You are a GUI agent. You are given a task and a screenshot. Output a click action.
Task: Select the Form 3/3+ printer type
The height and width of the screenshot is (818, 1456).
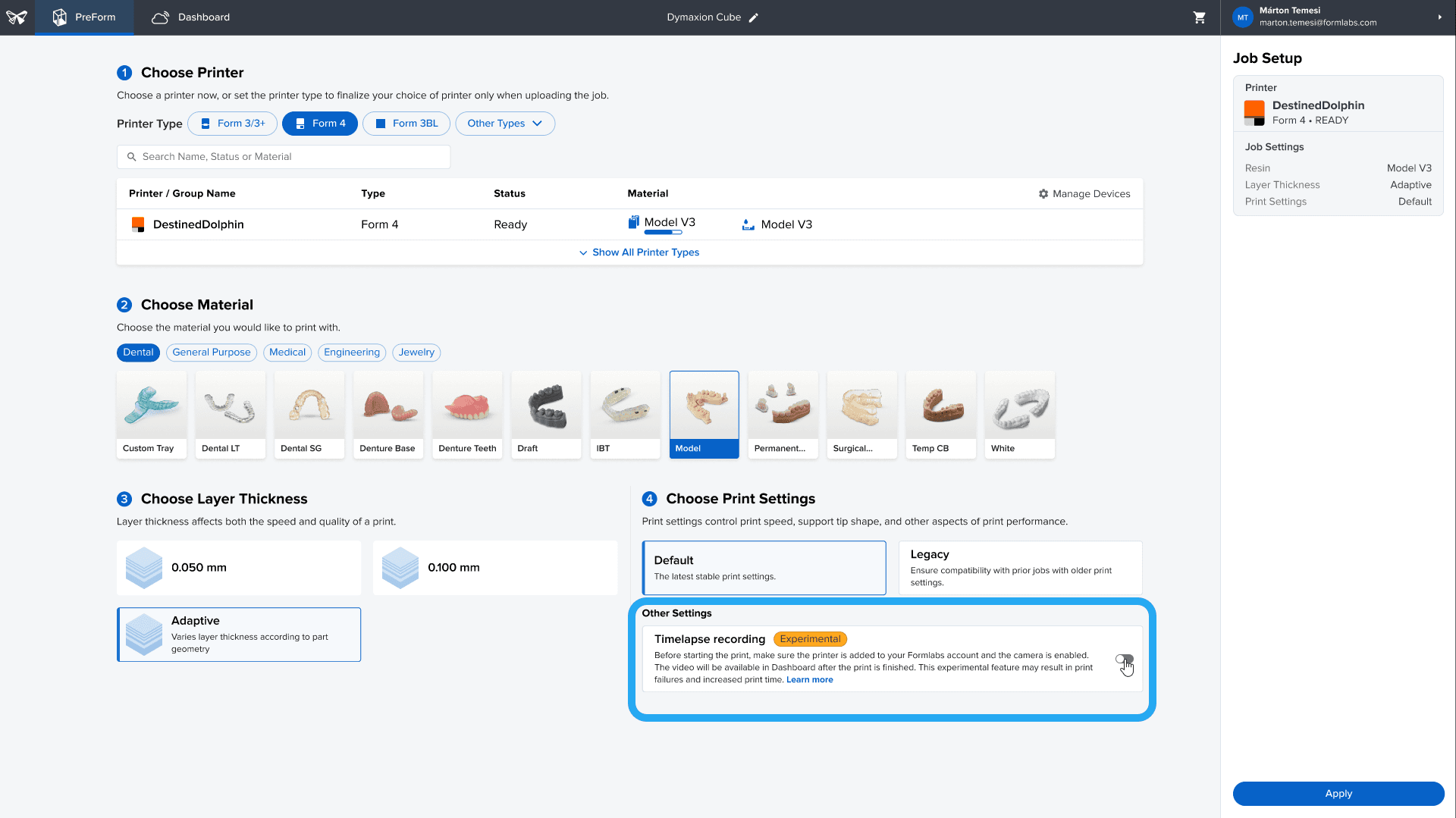(232, 124)
